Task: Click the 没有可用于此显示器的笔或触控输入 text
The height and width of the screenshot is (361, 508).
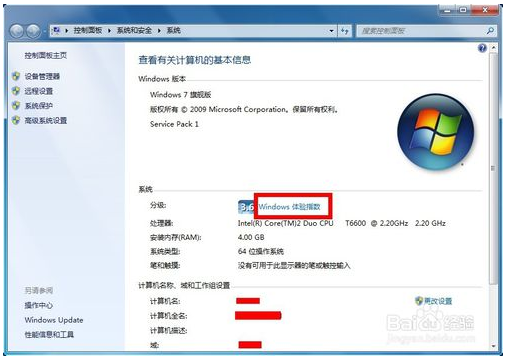Action: pyautogui.click(x=294, y=266)
